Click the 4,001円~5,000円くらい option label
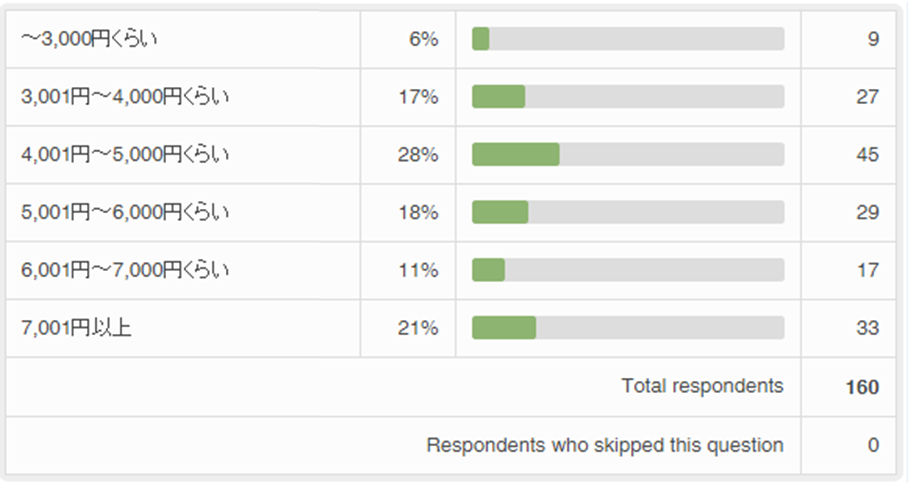 125,155
